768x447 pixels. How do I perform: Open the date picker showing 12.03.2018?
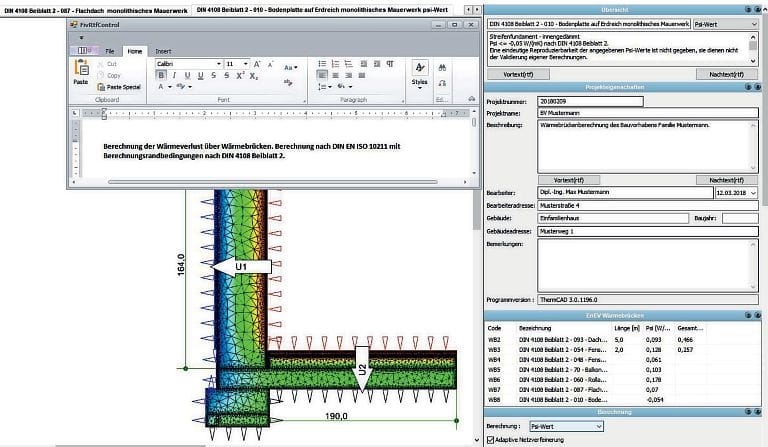tap(752, 190)
